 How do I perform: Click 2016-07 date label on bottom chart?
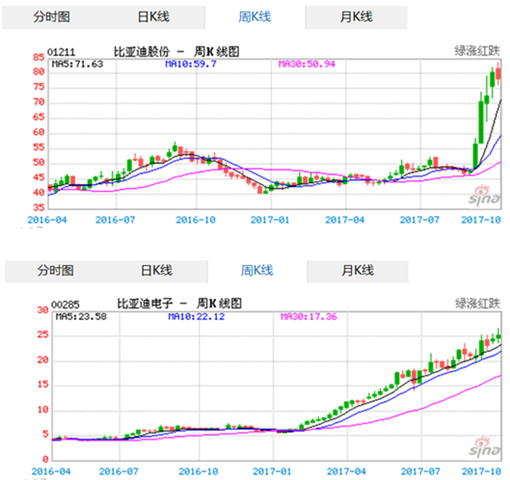(119, 472)
